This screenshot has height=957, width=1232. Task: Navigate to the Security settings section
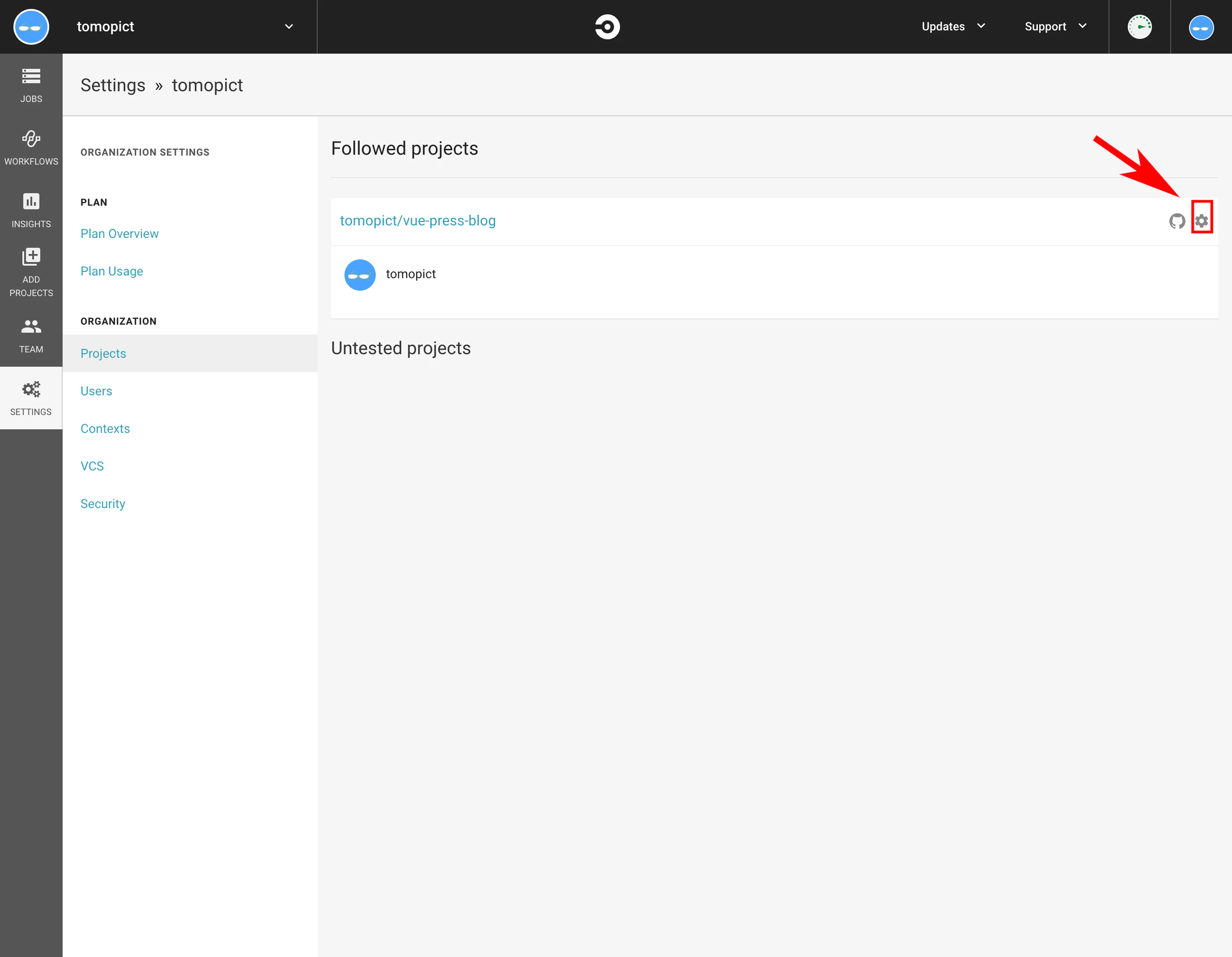[x=103, y=503]
